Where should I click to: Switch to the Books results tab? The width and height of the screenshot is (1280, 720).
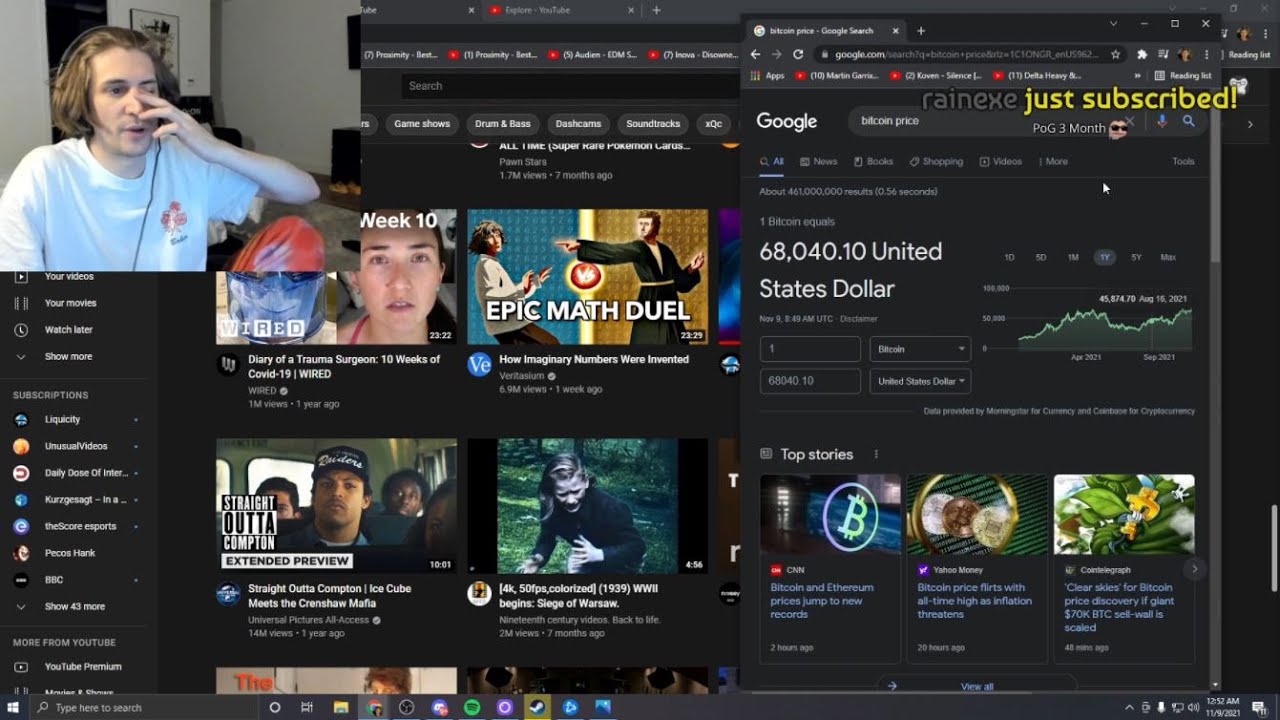873,161
